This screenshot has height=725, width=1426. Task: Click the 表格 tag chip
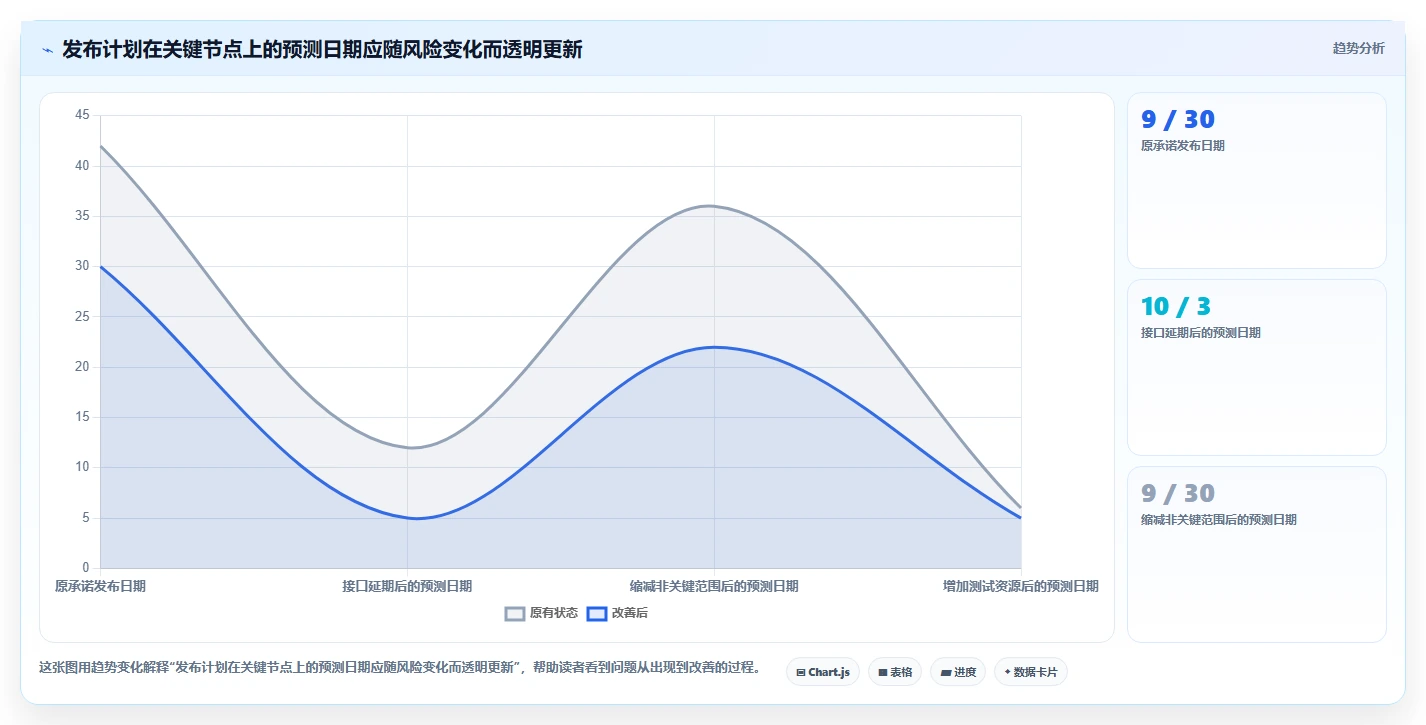[x=895, y=672]
